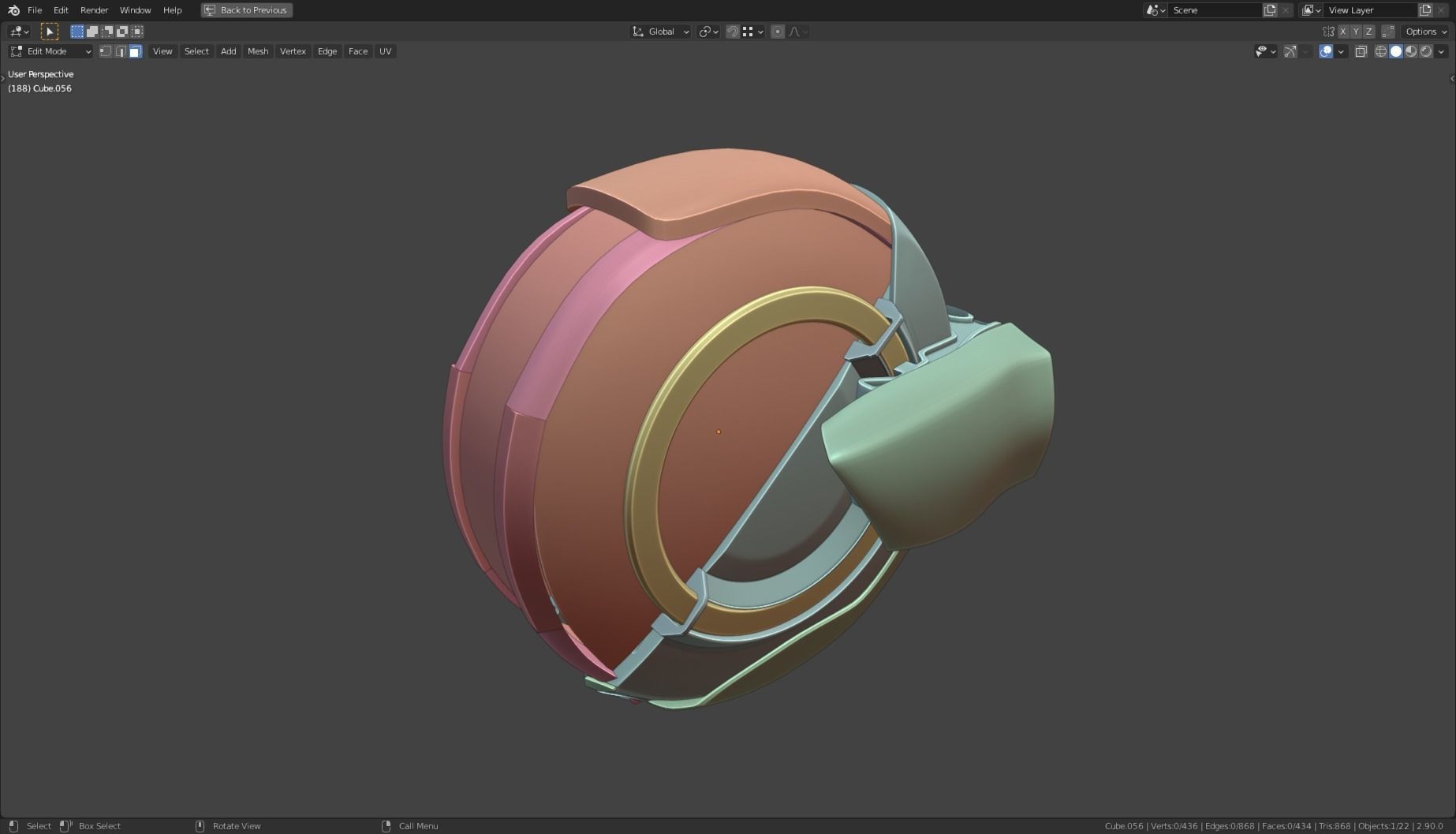The height and width of the screenshot is (834, 1456).
Task: Choose extend selection mode icon
Action: point(92,32)
